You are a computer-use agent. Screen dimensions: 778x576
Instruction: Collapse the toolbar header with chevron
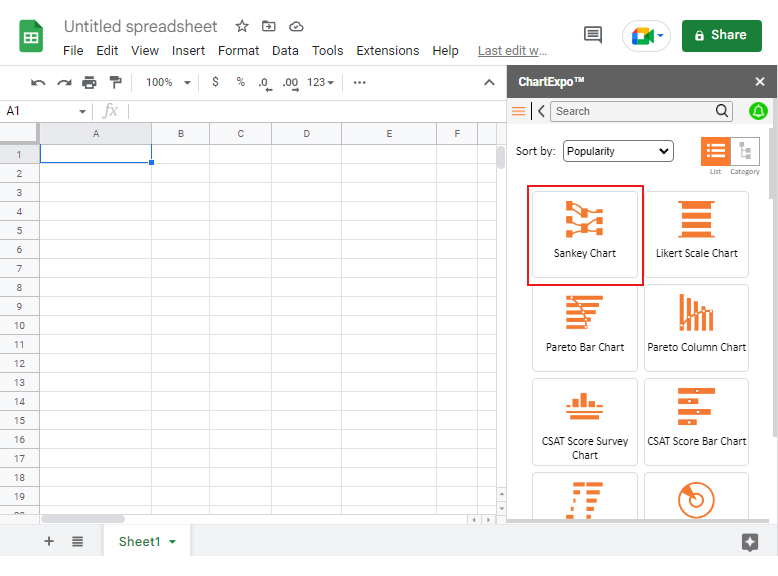[x=489, y=82]
